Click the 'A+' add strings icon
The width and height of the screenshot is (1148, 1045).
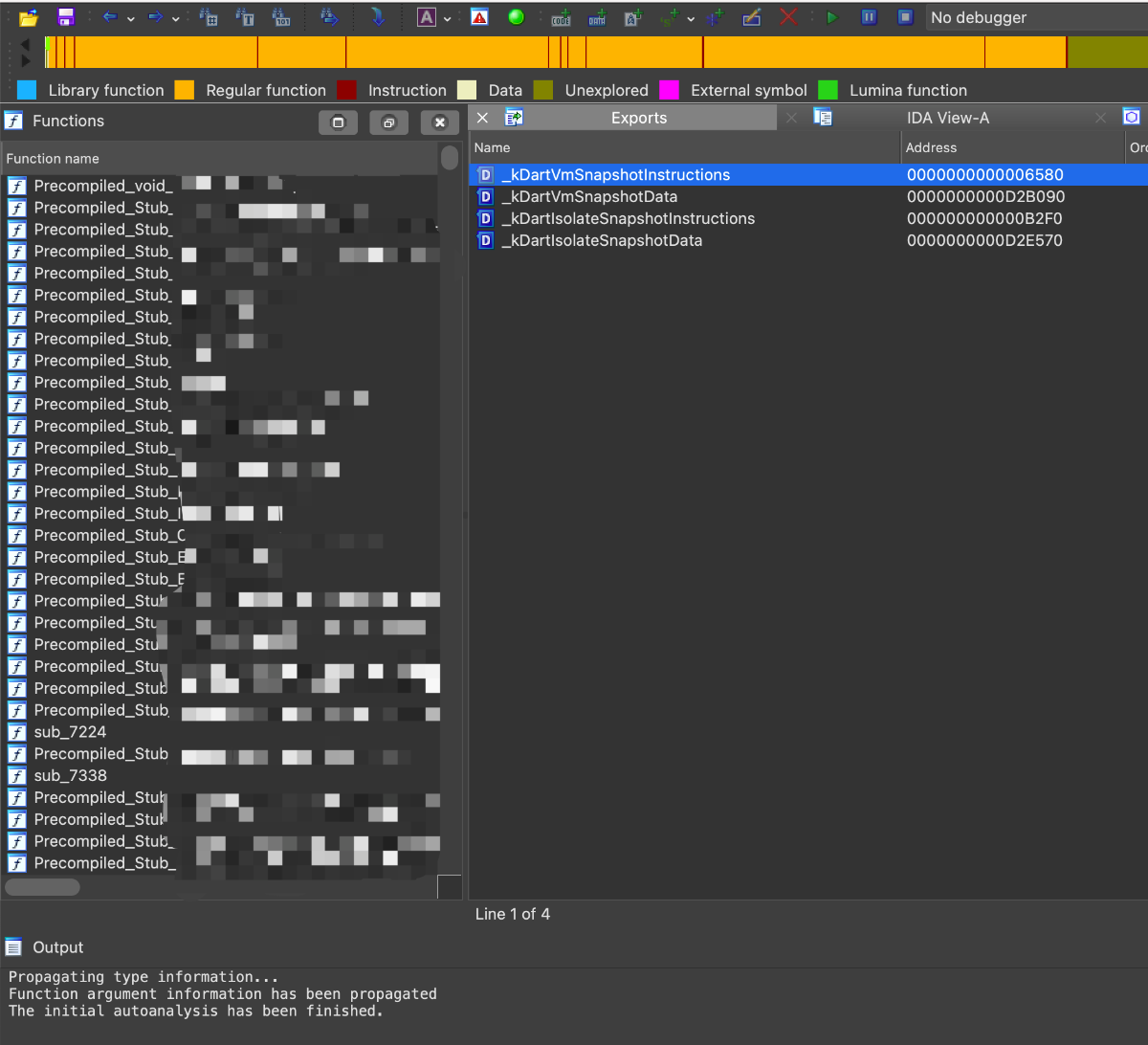pos(633,17)
